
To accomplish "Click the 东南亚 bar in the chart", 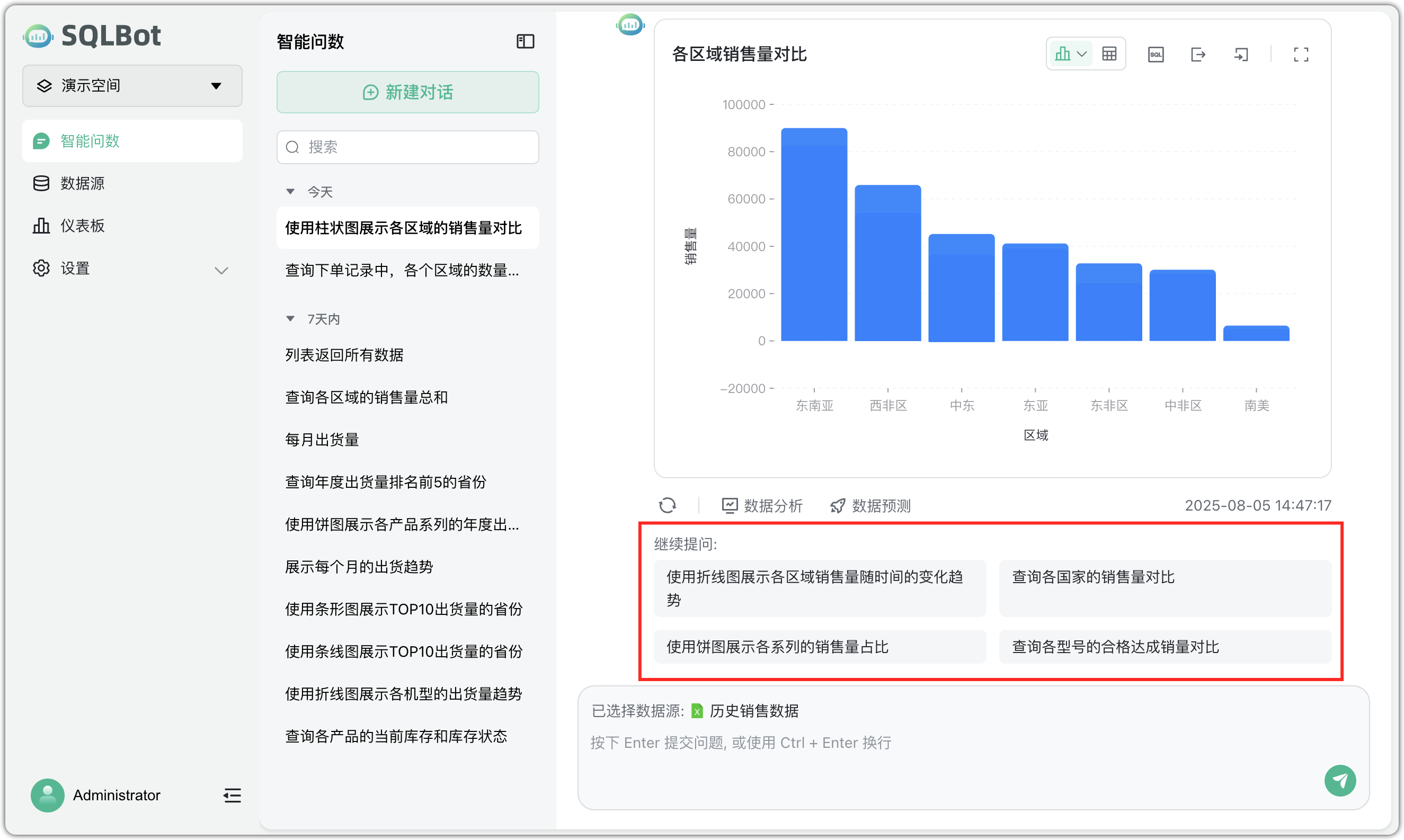I will (x=814, y=232).
